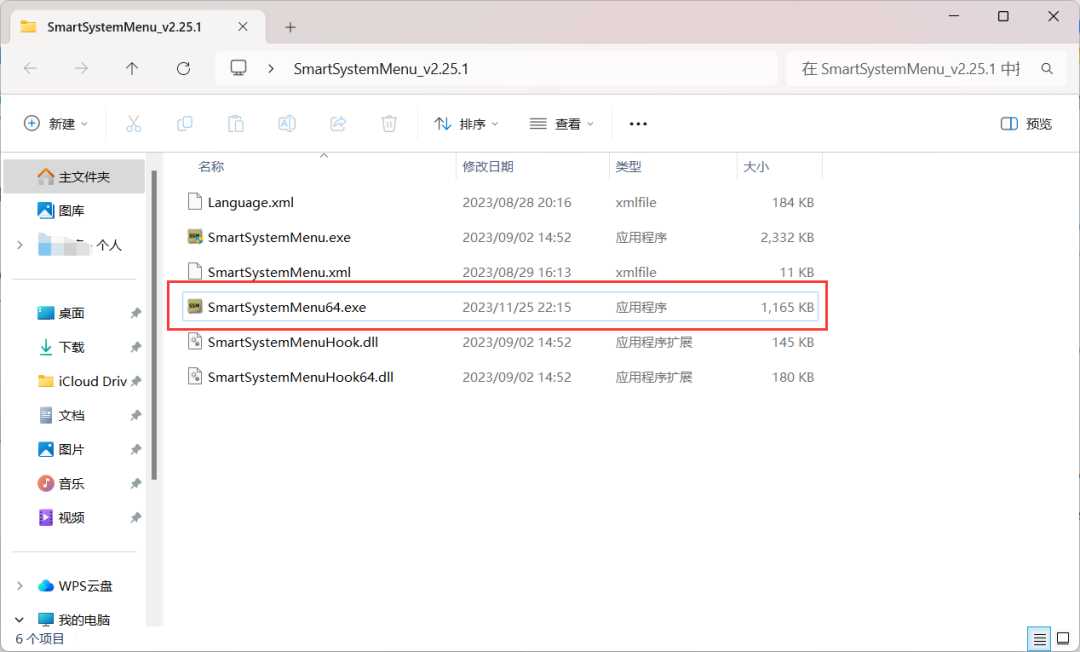Click the Copy icon in toolbar
This screenshot has height=652, width=1080.
185,124
